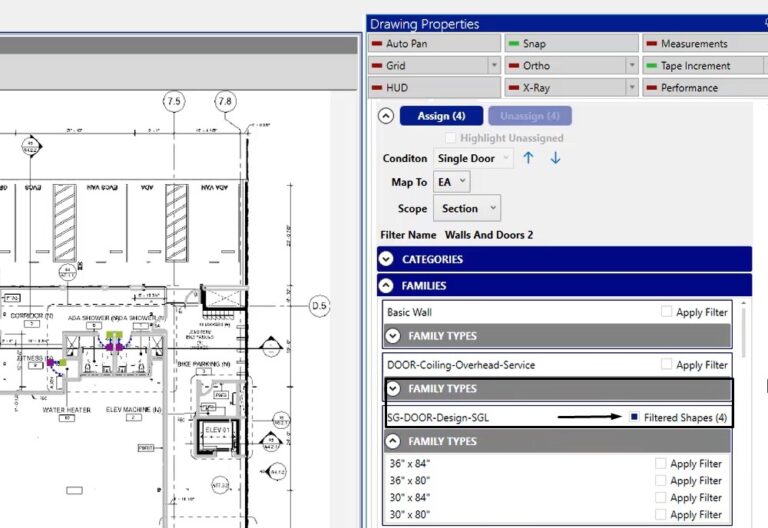Image resolution: width=768 pixels, height=528 pixels.
Task: Check Apply Filter for 36" x 80"
Action: tap(660, 480)
